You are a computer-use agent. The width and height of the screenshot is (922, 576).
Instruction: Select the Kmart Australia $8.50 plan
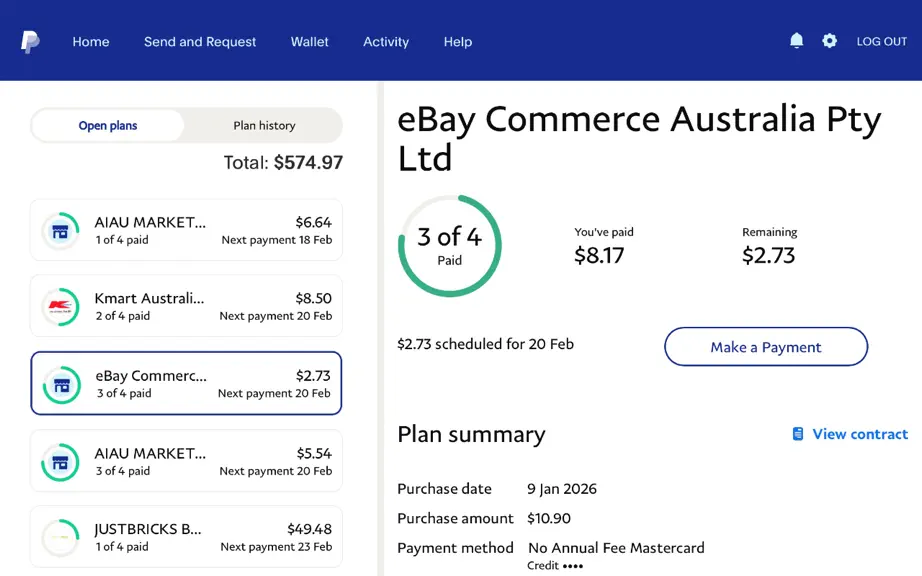pyautogui.click(x=186, y=306)
